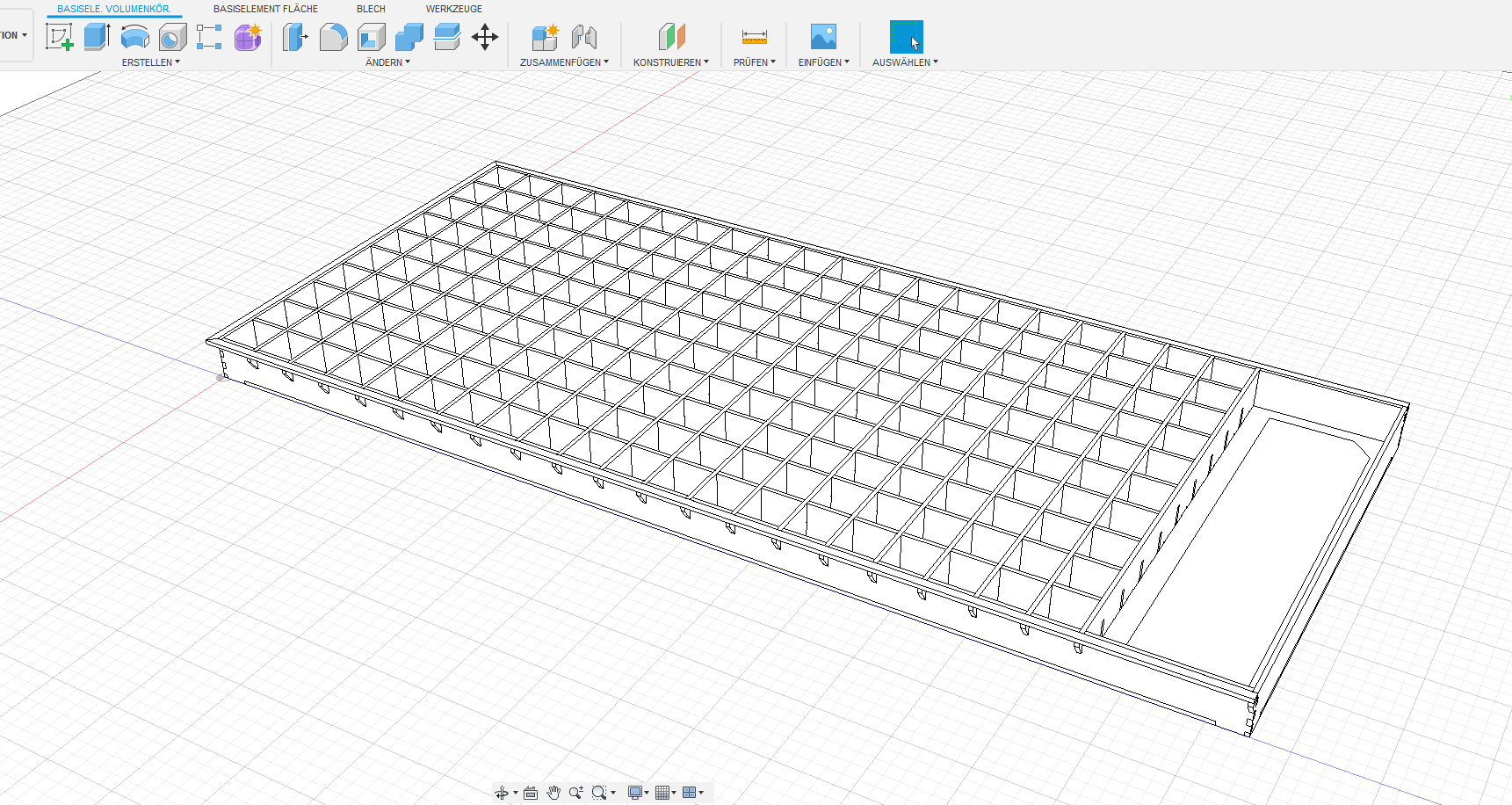Click the Look At icon
The image size is (1512, 805).
point(531,793)
